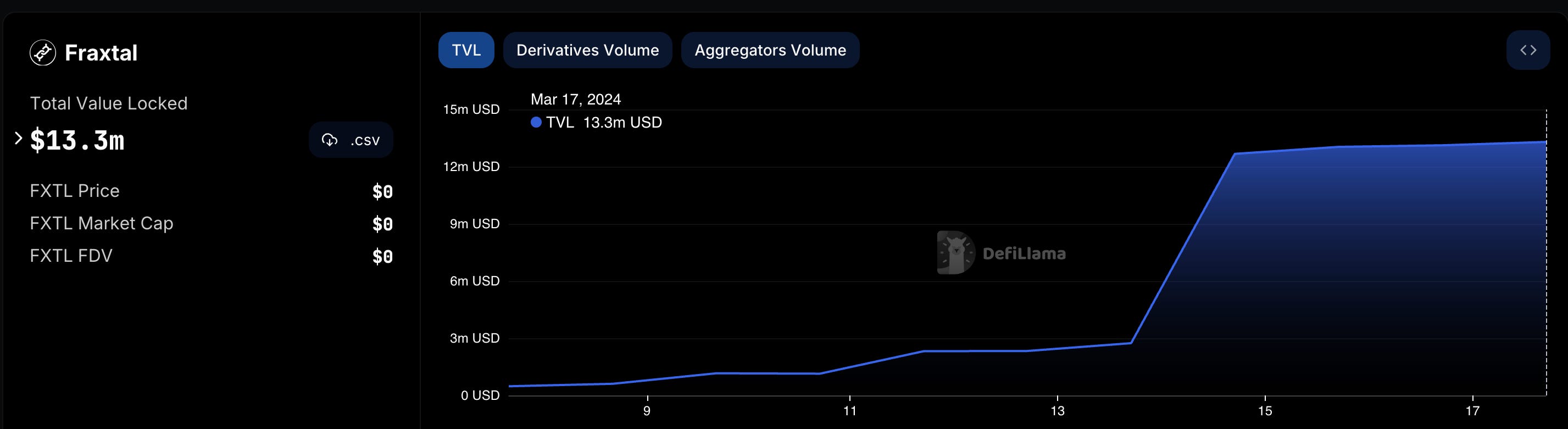Click the FXTL Price label
Screen dimensions: 1568x429
click(x=75, y=191)
